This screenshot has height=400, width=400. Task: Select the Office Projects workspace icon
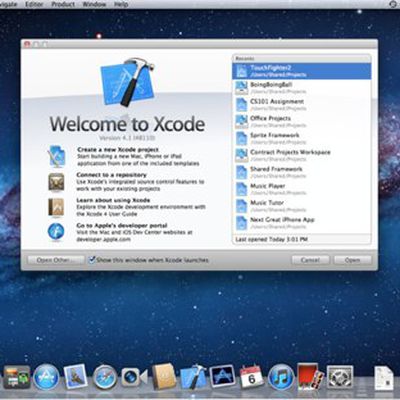point(241,122)
